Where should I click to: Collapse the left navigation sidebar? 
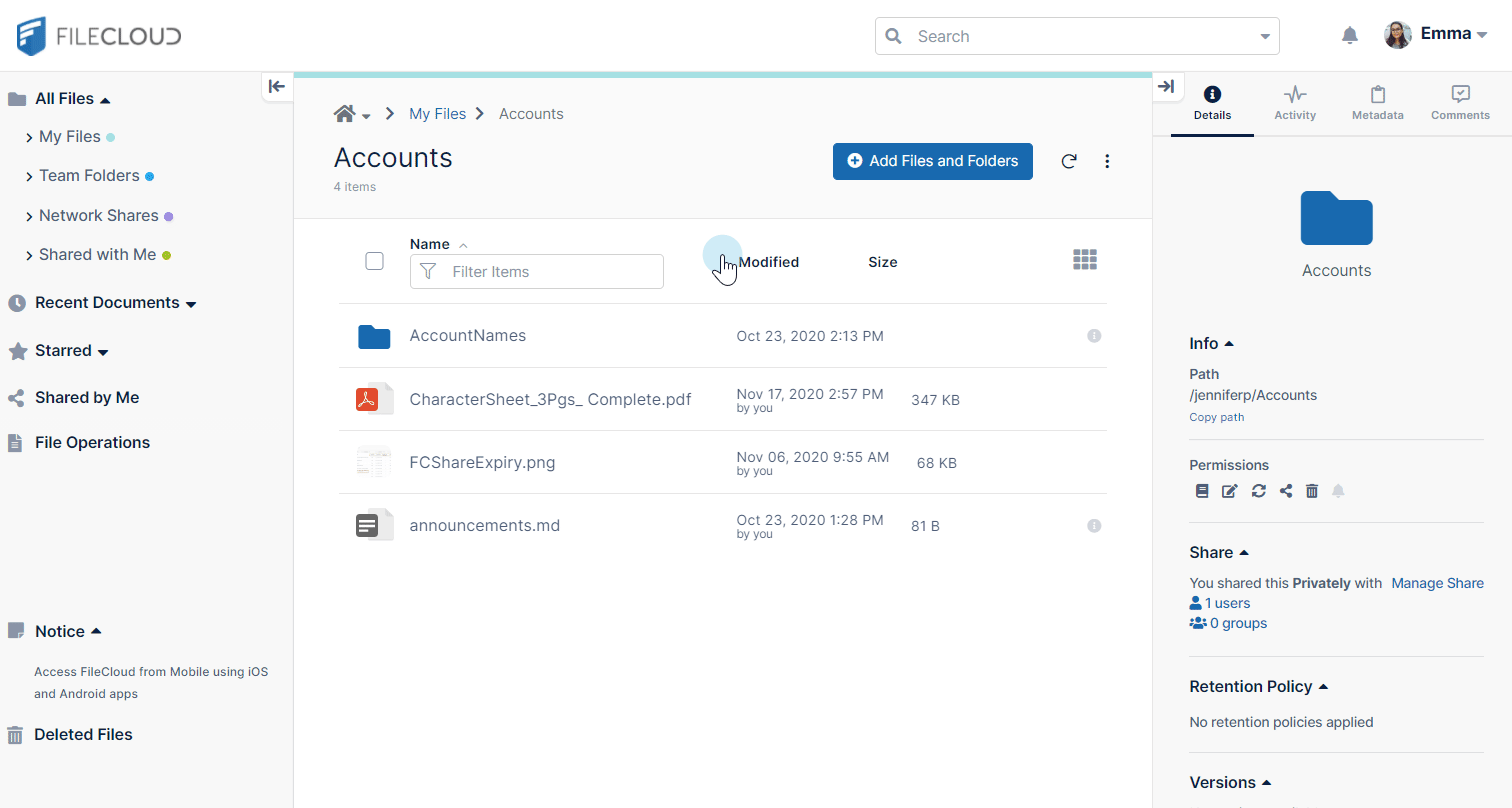click(277, 86)
